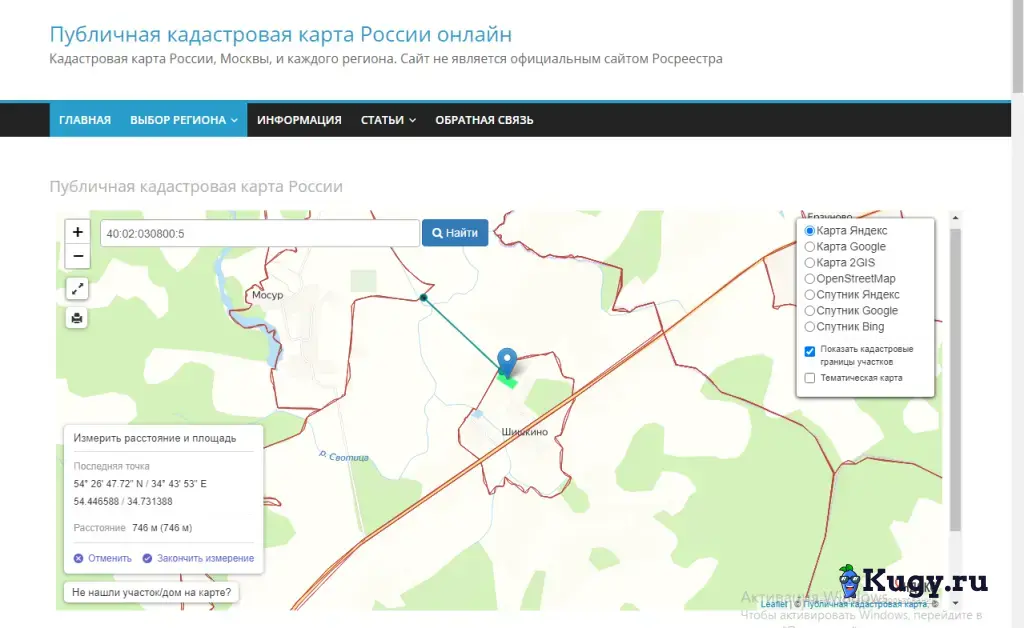Image resolution: width=1024 pixels, height=628 pixels.
Task: Expand the Статьи dropdown menu
Action: click(388, 120)
